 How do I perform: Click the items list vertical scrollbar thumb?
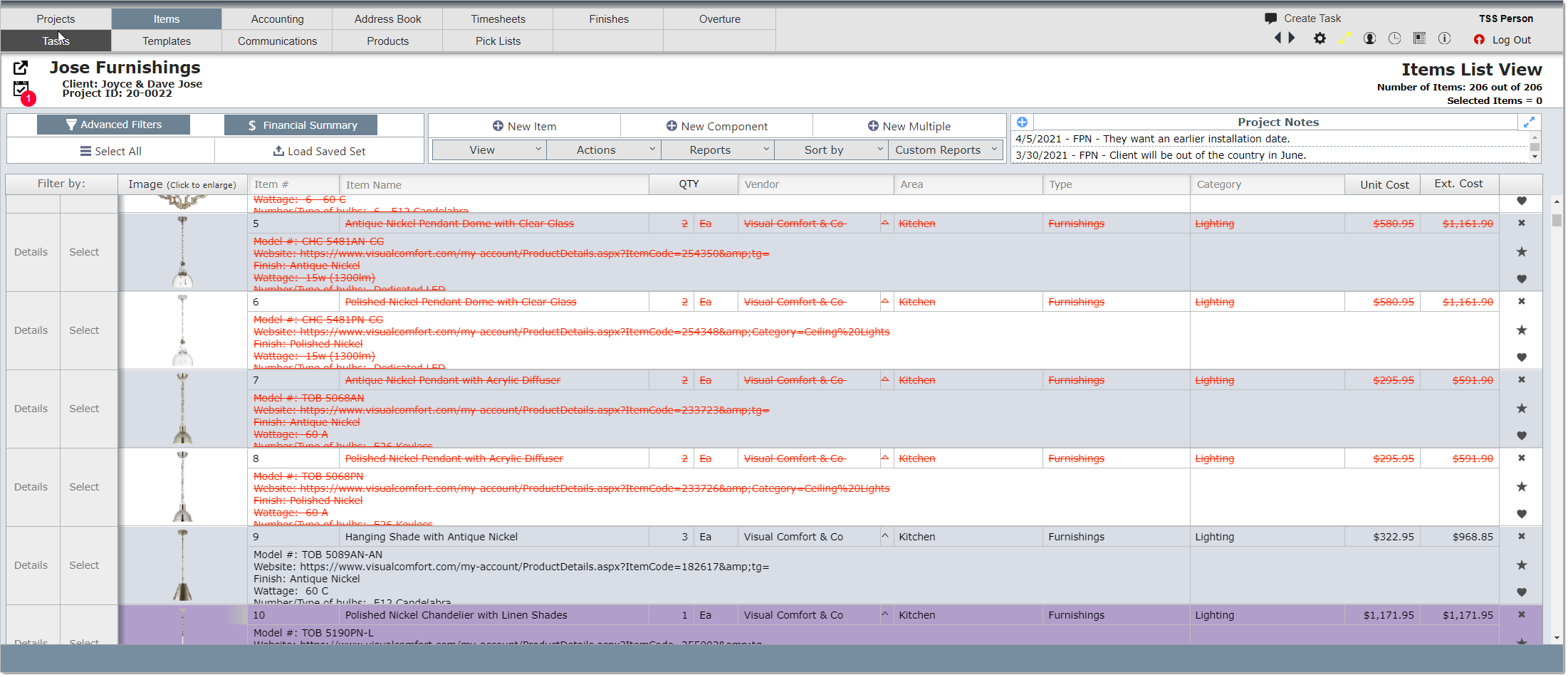[x=1557, y=220]
